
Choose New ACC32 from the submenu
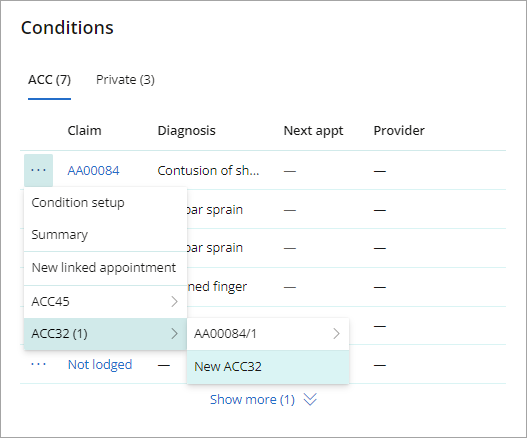(268, 367)
